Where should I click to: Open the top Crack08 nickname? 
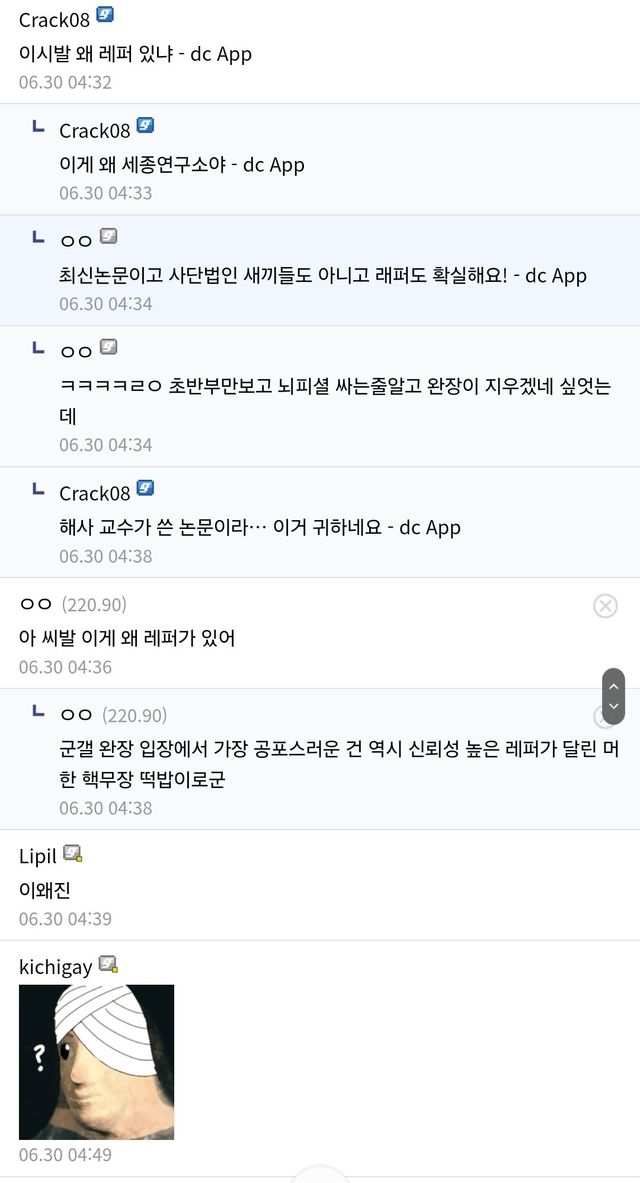click(54, 19)
